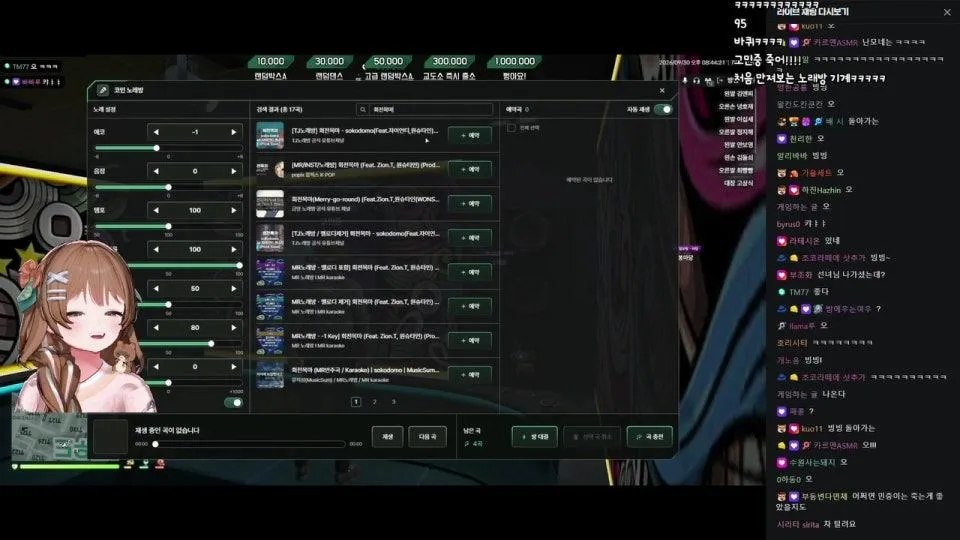Click the 300,000 reward label
This screenshot has width=960, height=540.
(449, 62)
